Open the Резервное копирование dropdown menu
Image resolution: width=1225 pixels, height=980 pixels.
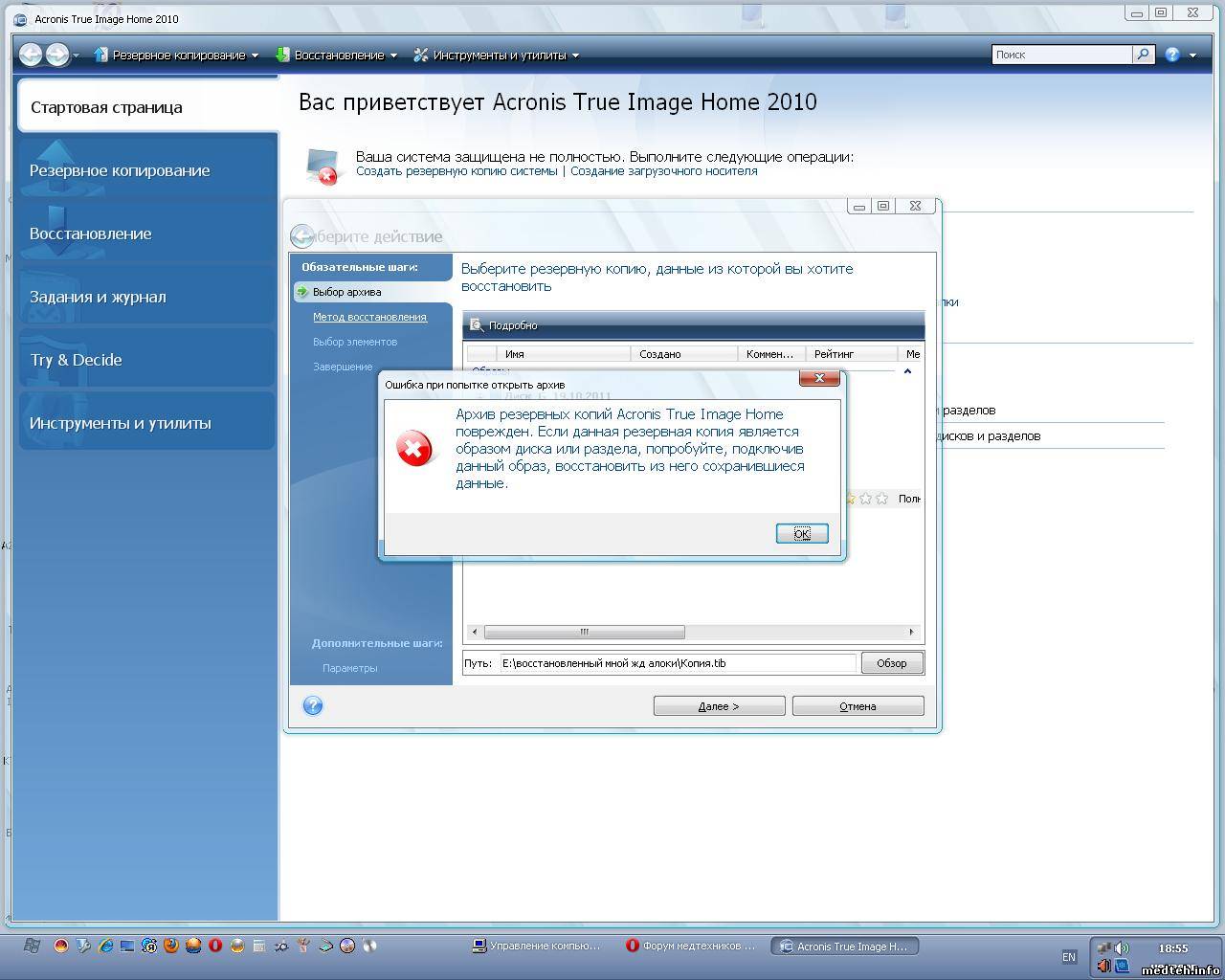pyautogui.click(x=177, y=56)
